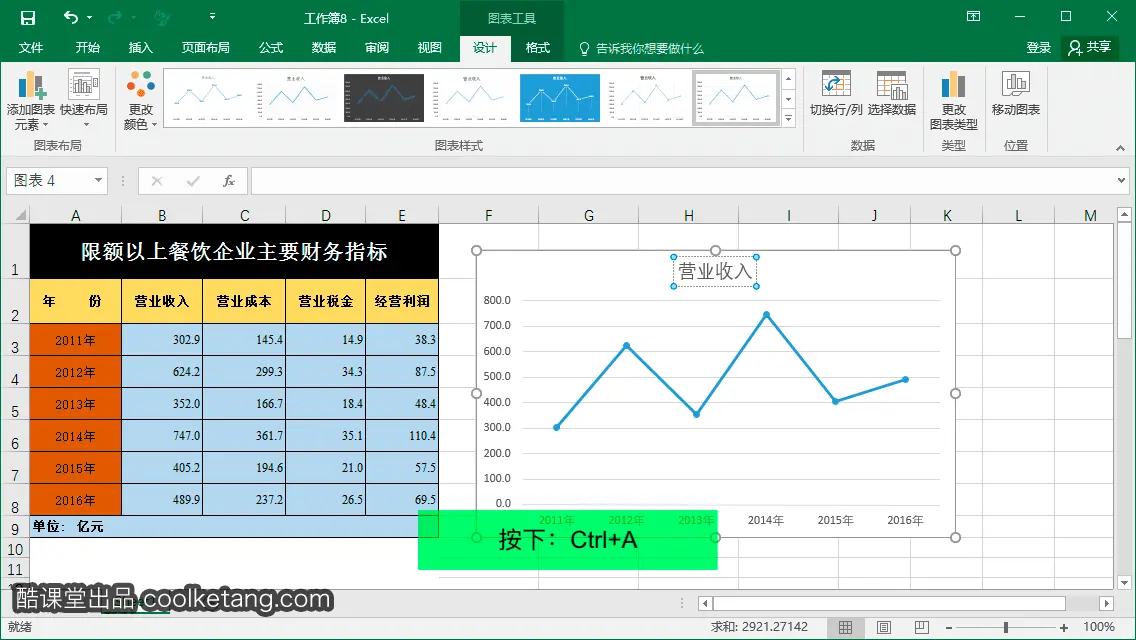Click 移动图表 move chart icon
Viewport: 1136px width, 640px height.
click(x=1016, y=94)
